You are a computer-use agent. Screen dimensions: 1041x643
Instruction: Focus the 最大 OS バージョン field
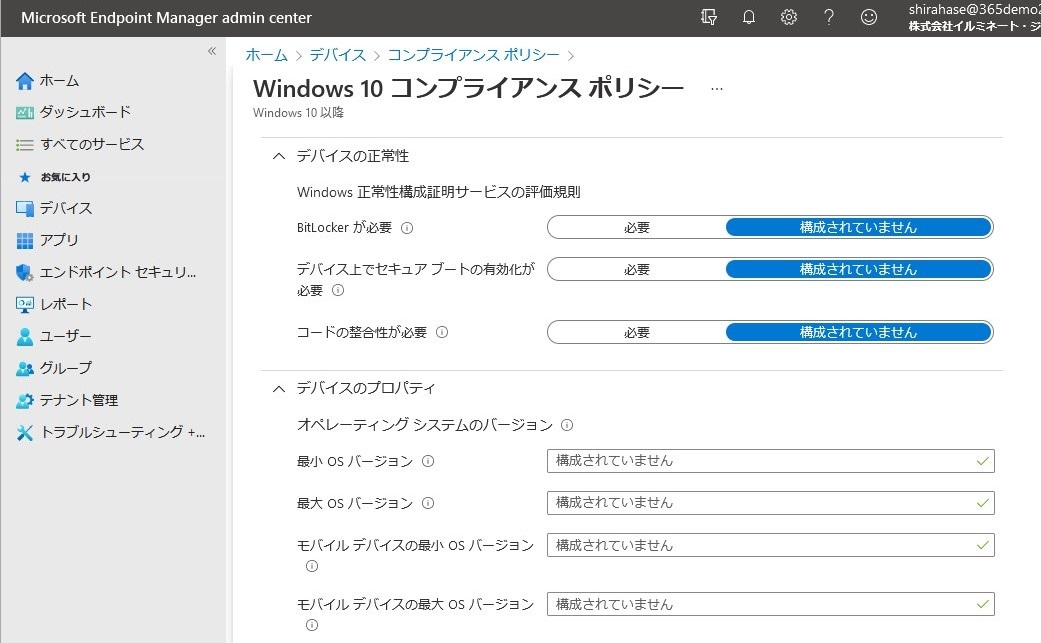click(771, 503)
